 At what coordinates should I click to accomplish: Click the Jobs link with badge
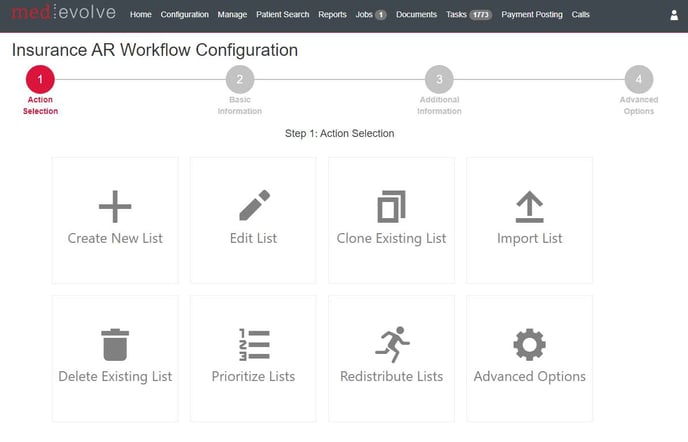click(x=370, y=15)
